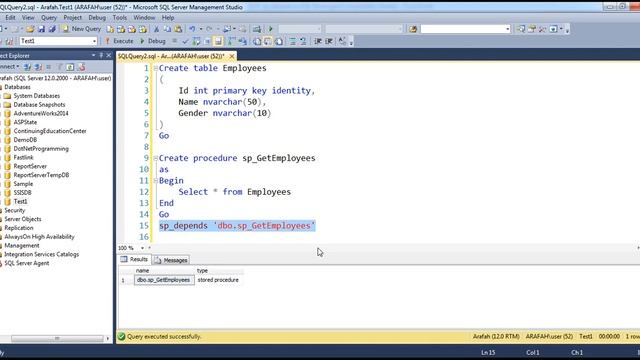Switch to the Messages tab
The height and width of the screenshot is (360, 640).
click(171, 260)
